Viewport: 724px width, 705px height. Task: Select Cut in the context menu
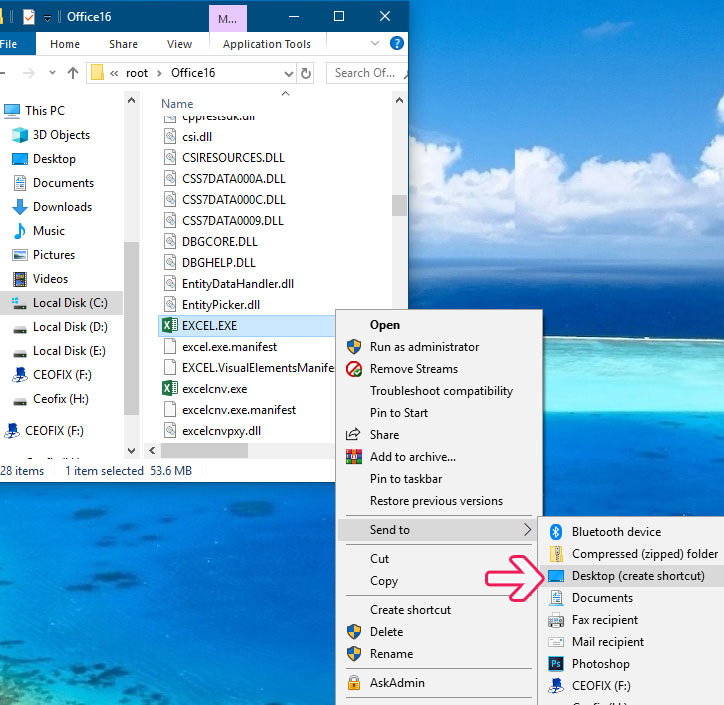(380, 559)
